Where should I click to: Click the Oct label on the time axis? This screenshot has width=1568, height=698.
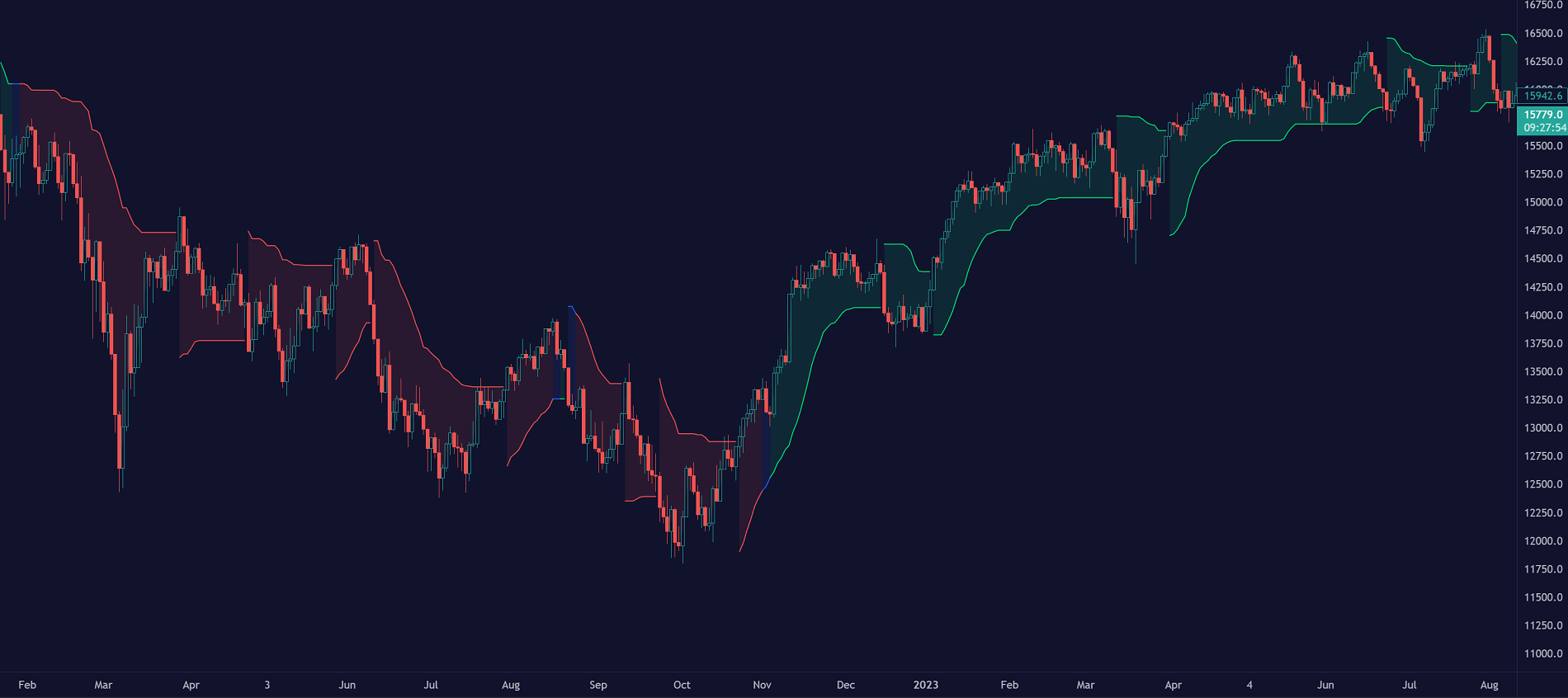tap(682, 685)
